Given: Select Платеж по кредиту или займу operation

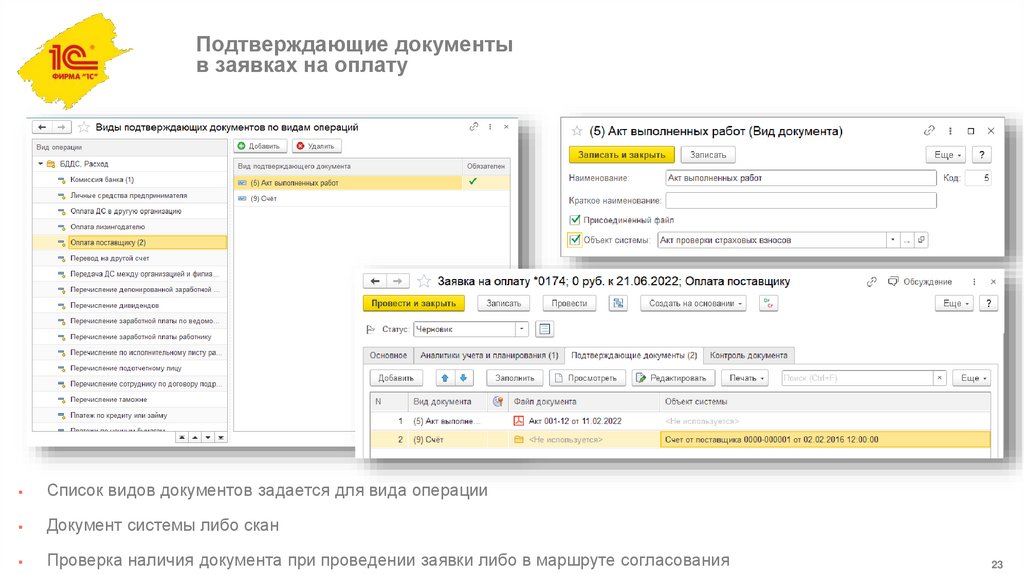Looking at the screenshot, I should click(118, 415).
